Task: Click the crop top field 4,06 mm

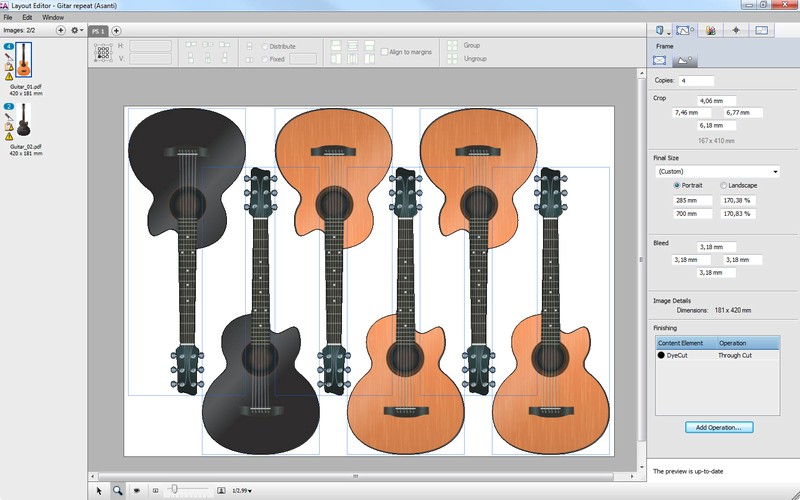Action: coord(716,101)
